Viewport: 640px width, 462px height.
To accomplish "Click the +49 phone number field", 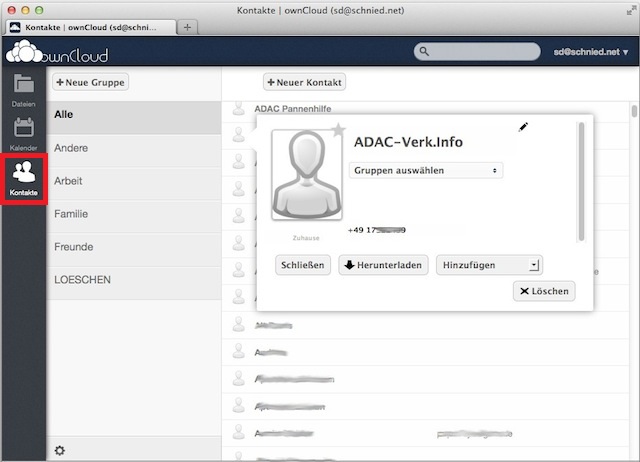I will tap(377, 230).
